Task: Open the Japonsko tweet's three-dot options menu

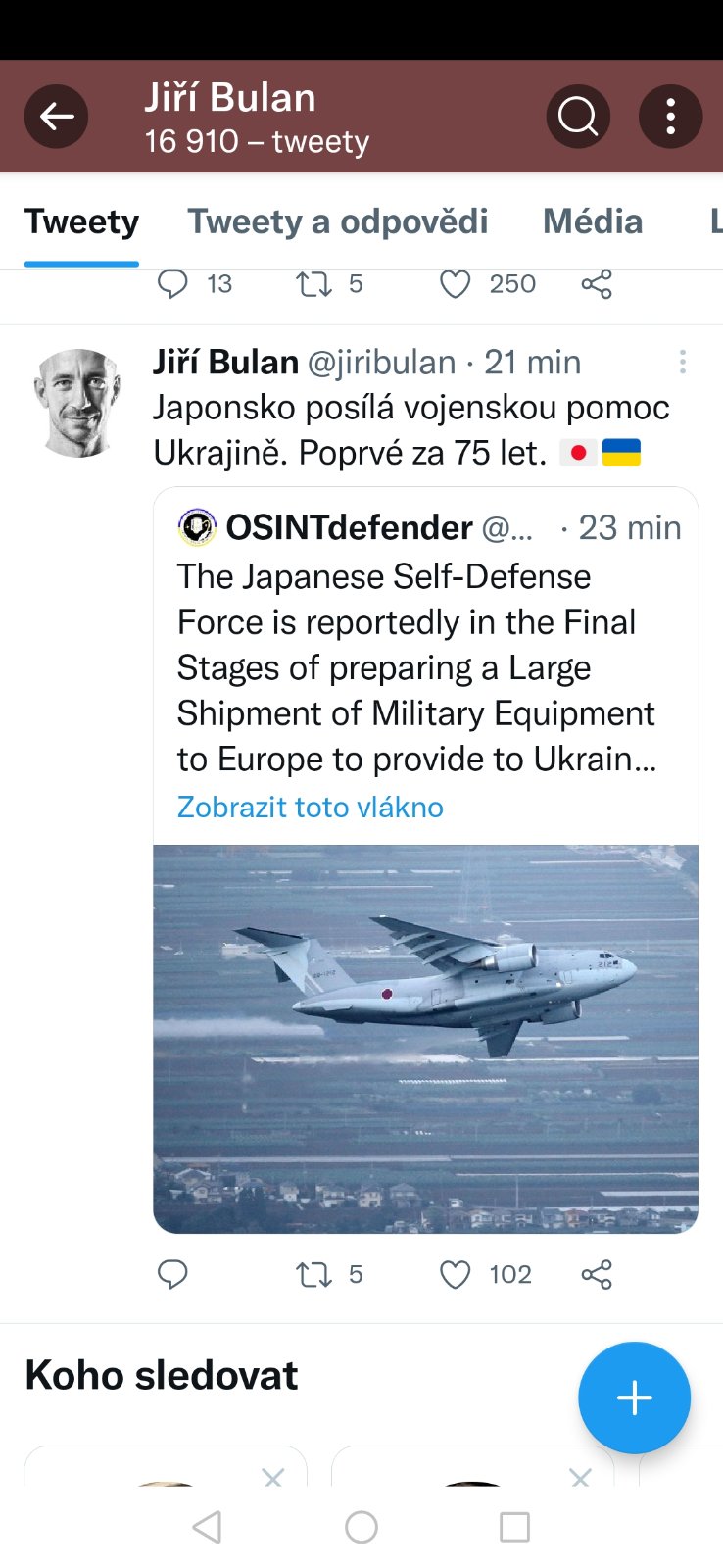Action: click(683, 363)
